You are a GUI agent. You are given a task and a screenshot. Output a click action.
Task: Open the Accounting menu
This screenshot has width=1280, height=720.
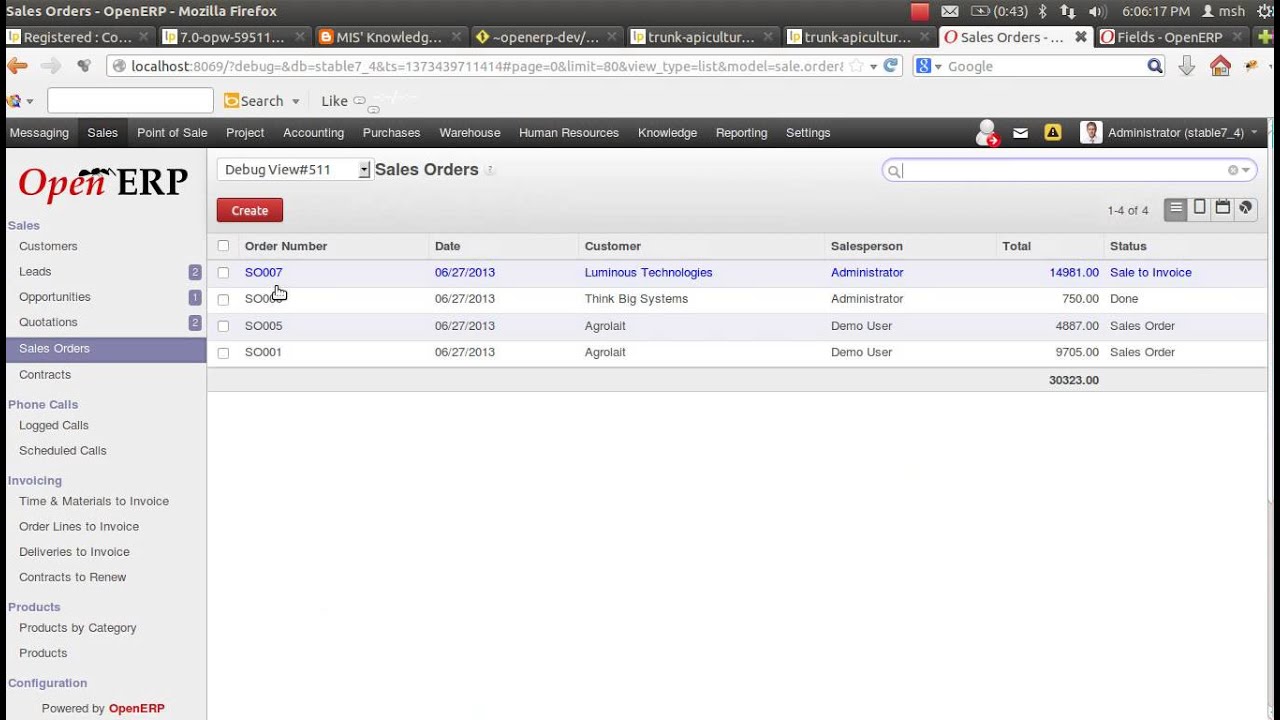[x=313, y=132]
